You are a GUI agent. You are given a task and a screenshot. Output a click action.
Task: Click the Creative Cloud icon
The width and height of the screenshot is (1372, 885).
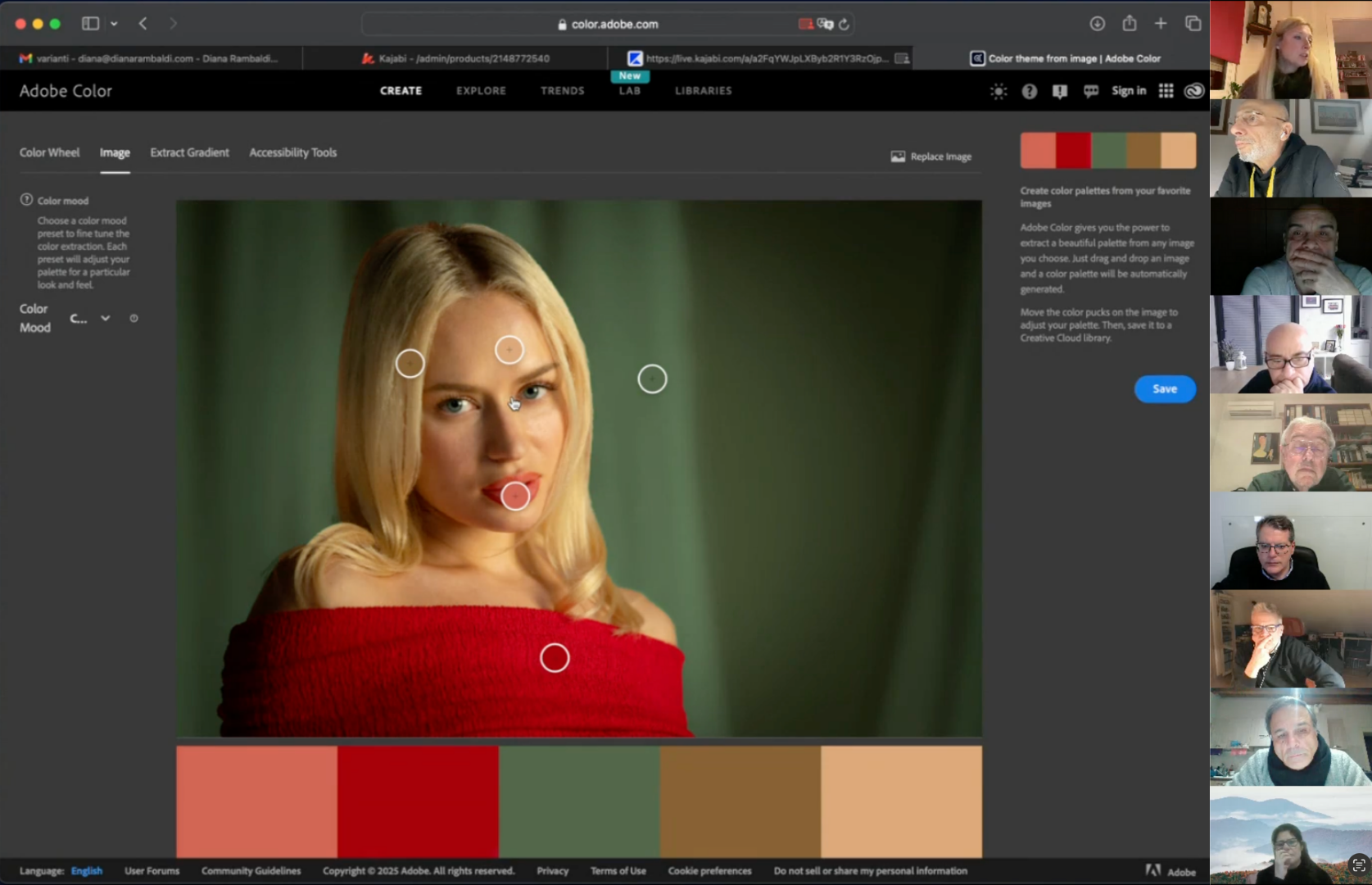point(1193,91)
